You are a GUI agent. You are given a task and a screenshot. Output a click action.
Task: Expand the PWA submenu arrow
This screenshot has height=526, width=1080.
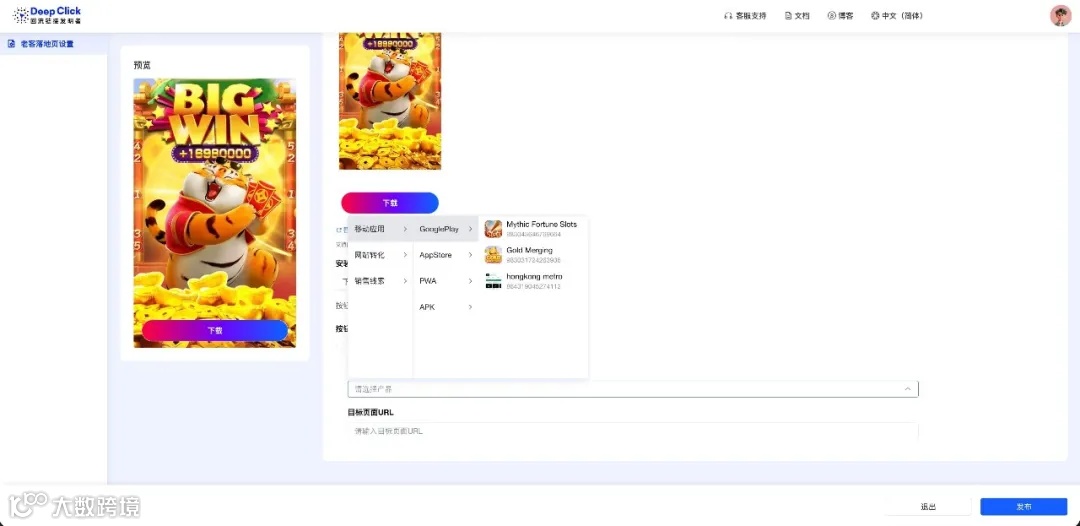click(470, 281)
